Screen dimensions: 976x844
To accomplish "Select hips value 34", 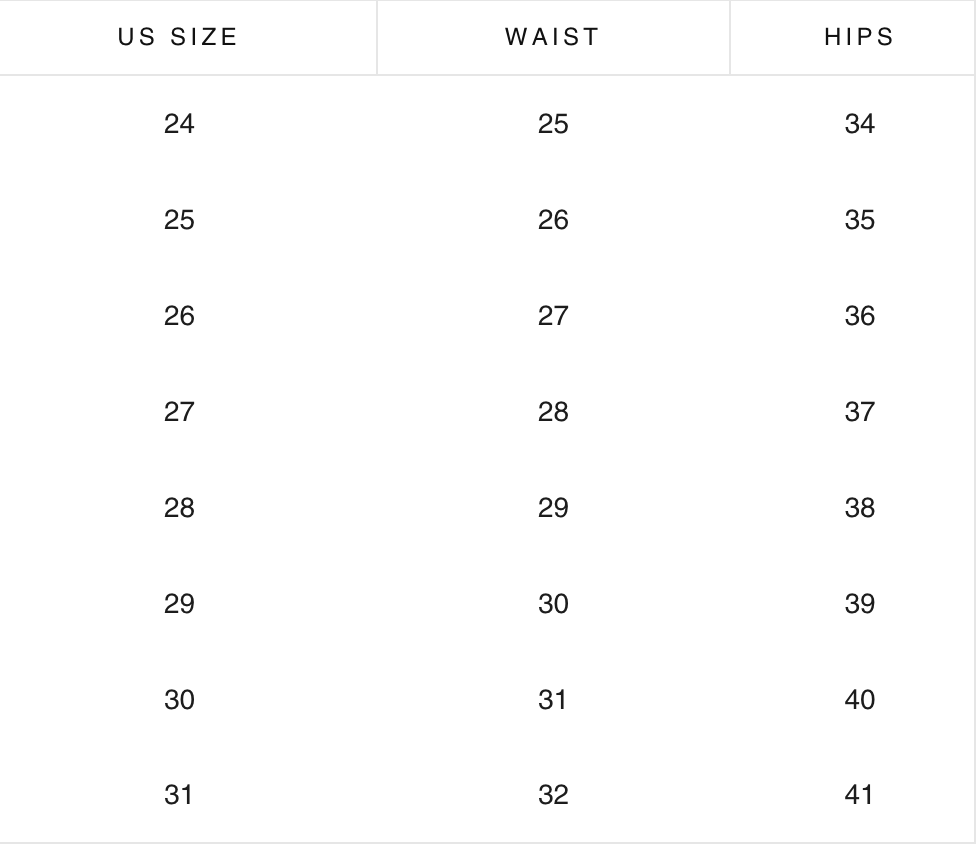I will point(859,124).
